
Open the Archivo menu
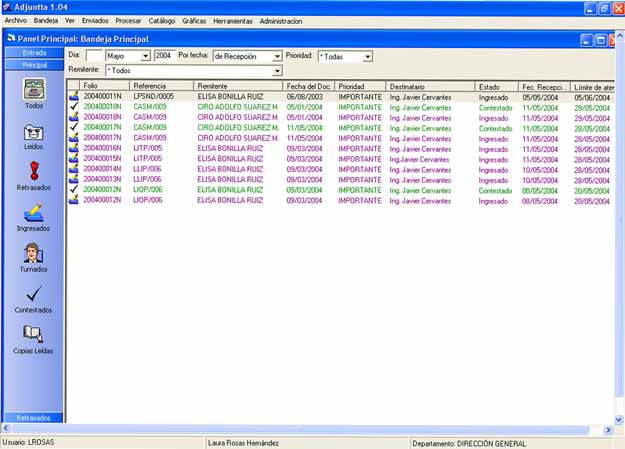[16, 21]
